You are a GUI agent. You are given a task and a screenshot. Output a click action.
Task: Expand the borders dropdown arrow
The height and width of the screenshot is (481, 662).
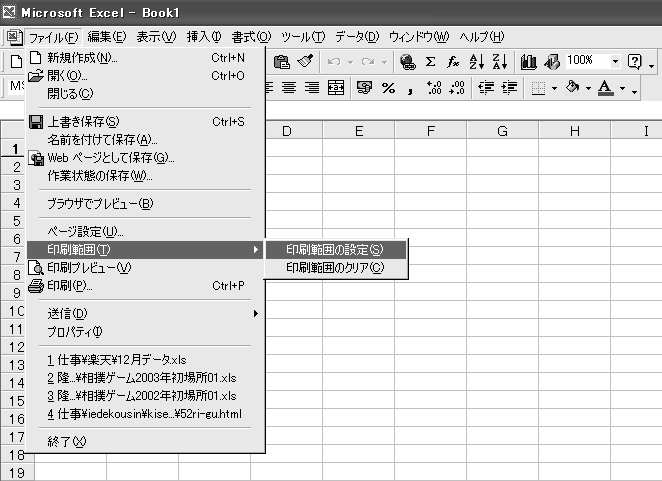554,89
